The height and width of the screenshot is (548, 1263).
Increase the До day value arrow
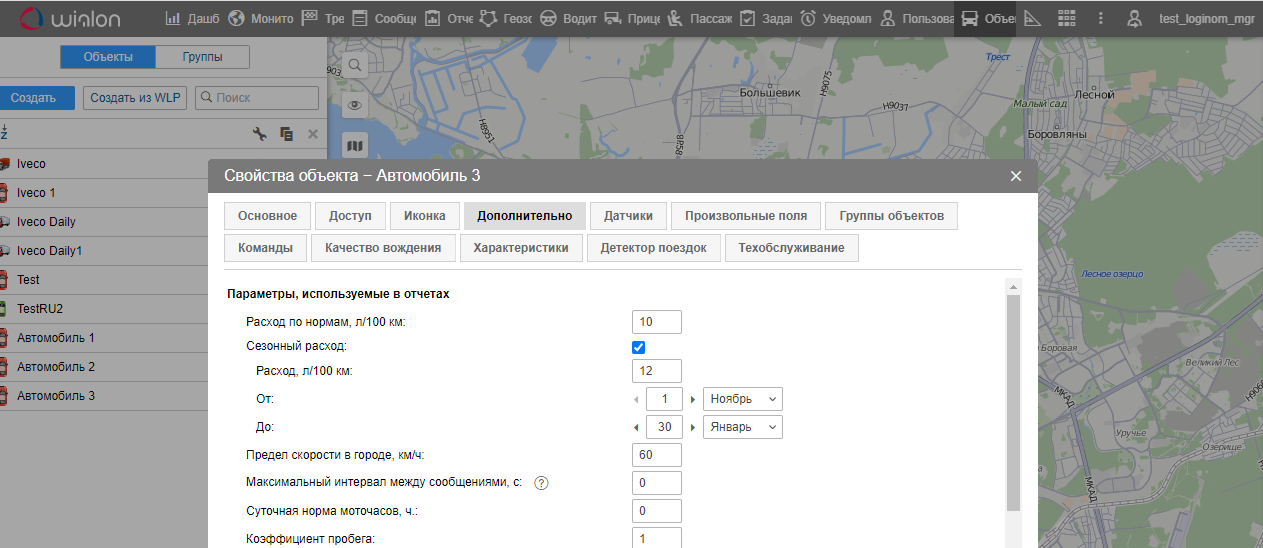(693, 427)
